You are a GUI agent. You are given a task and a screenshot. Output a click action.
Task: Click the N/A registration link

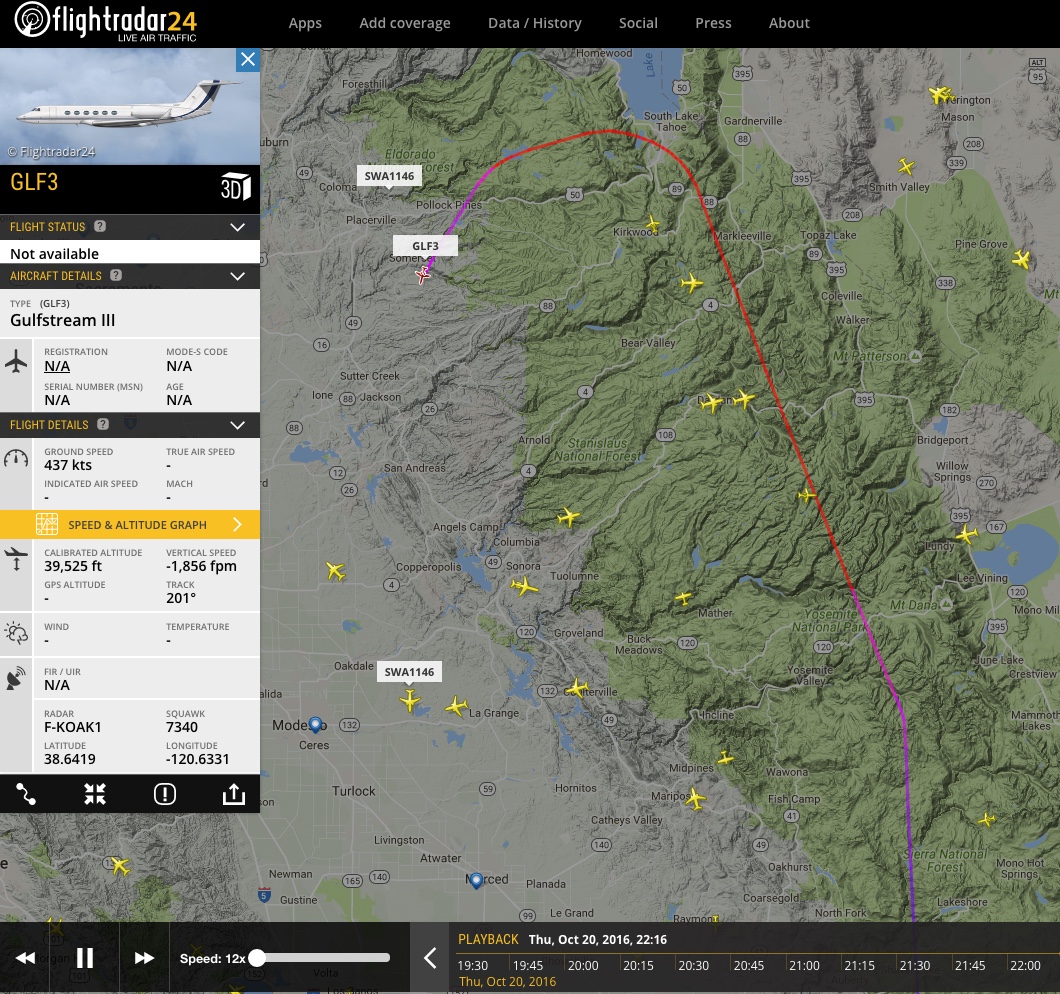click(x=57, y=367)
